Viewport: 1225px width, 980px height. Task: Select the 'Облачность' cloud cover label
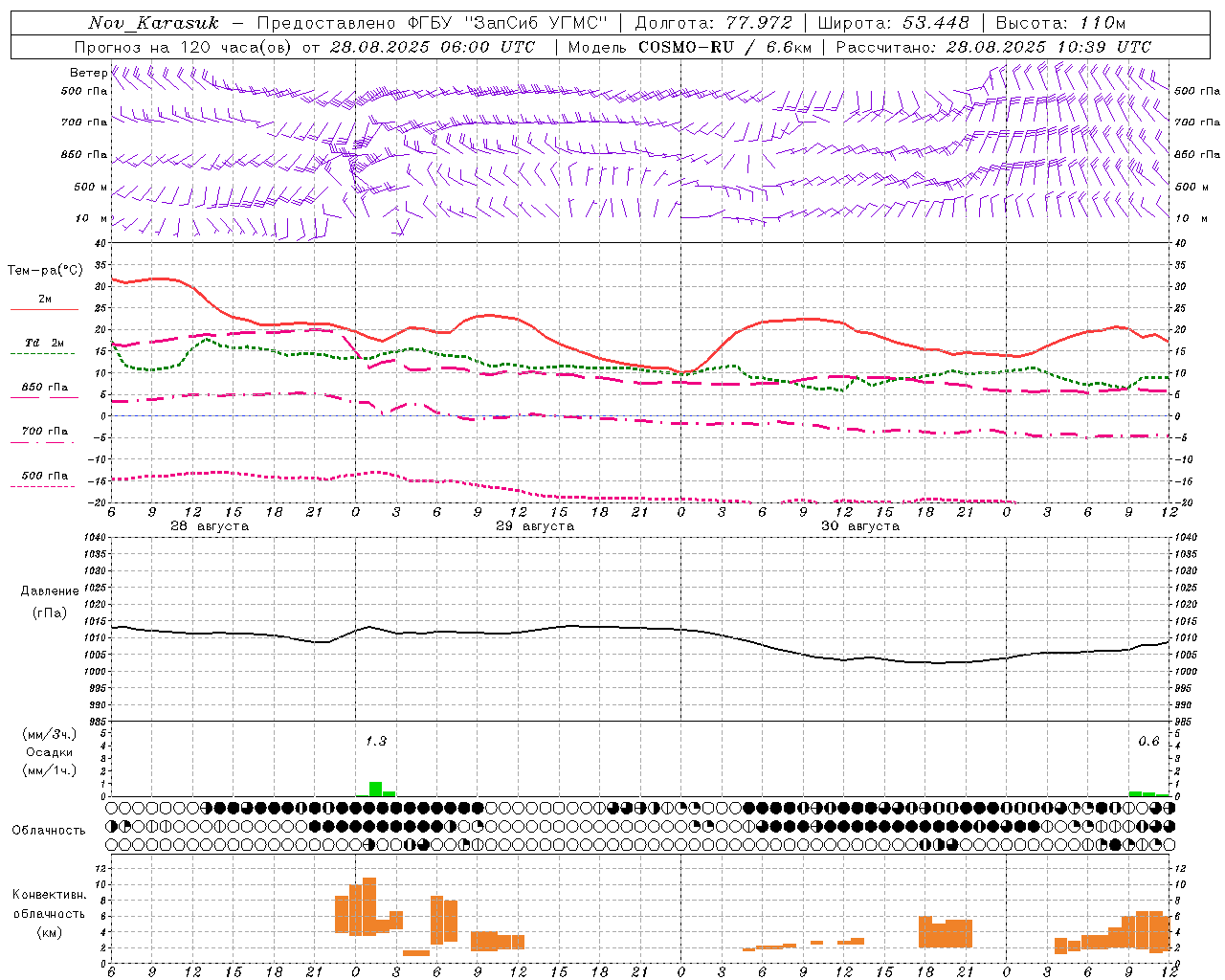49,830
